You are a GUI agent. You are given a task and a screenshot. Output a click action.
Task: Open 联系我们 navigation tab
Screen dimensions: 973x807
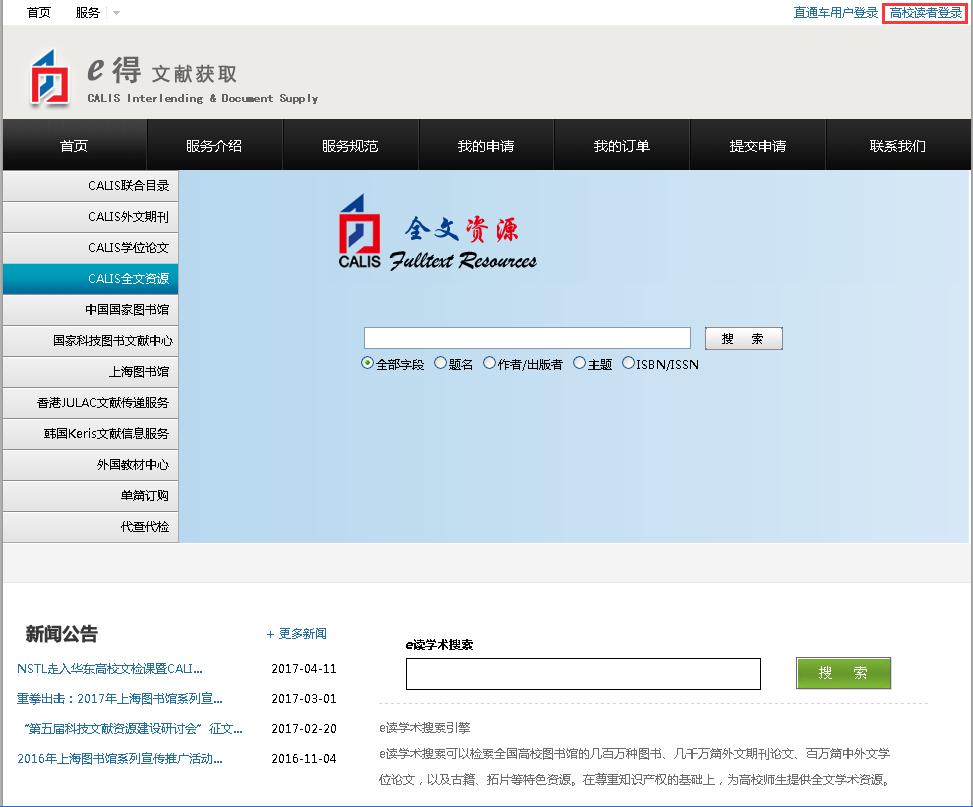tap(897, 145)
